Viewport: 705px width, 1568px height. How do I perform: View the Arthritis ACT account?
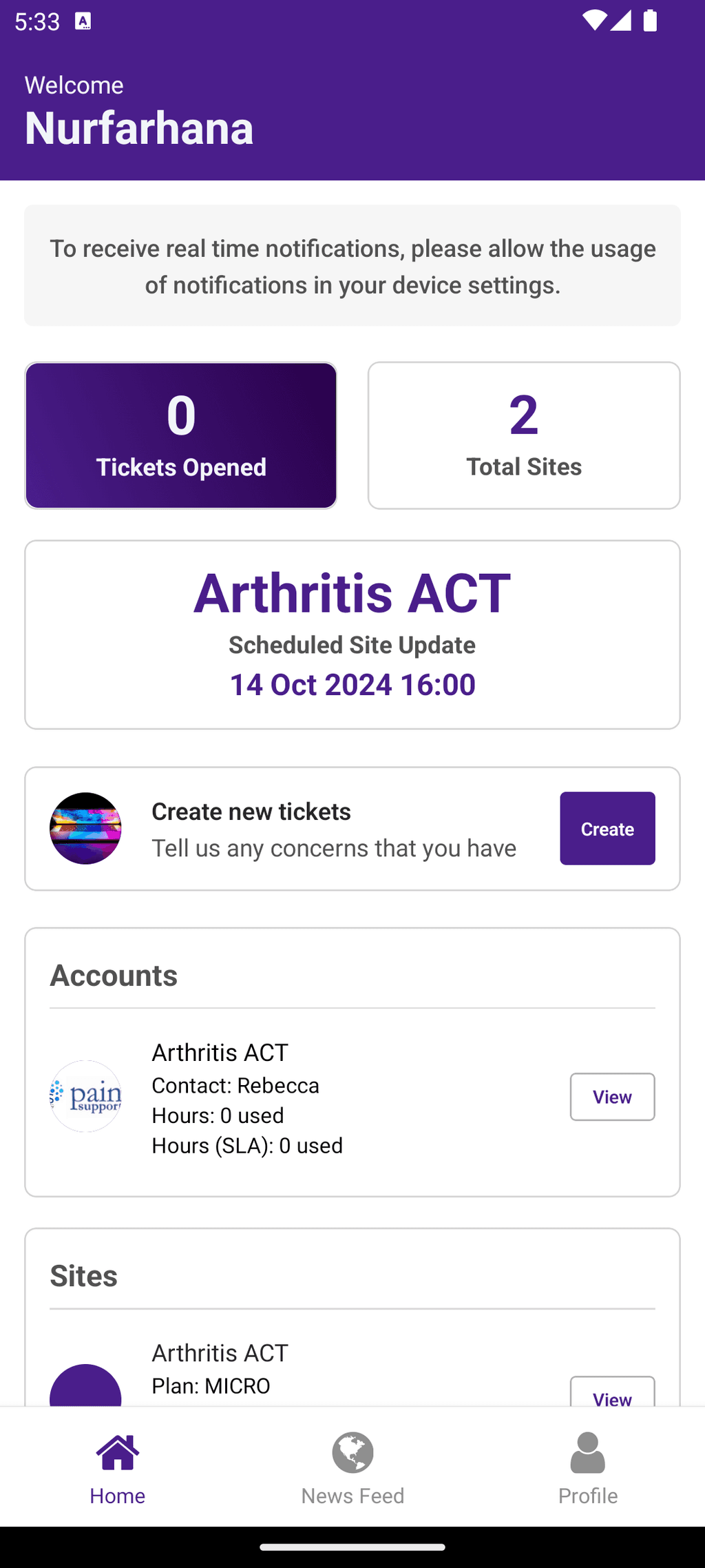[x=612, y=1097]
